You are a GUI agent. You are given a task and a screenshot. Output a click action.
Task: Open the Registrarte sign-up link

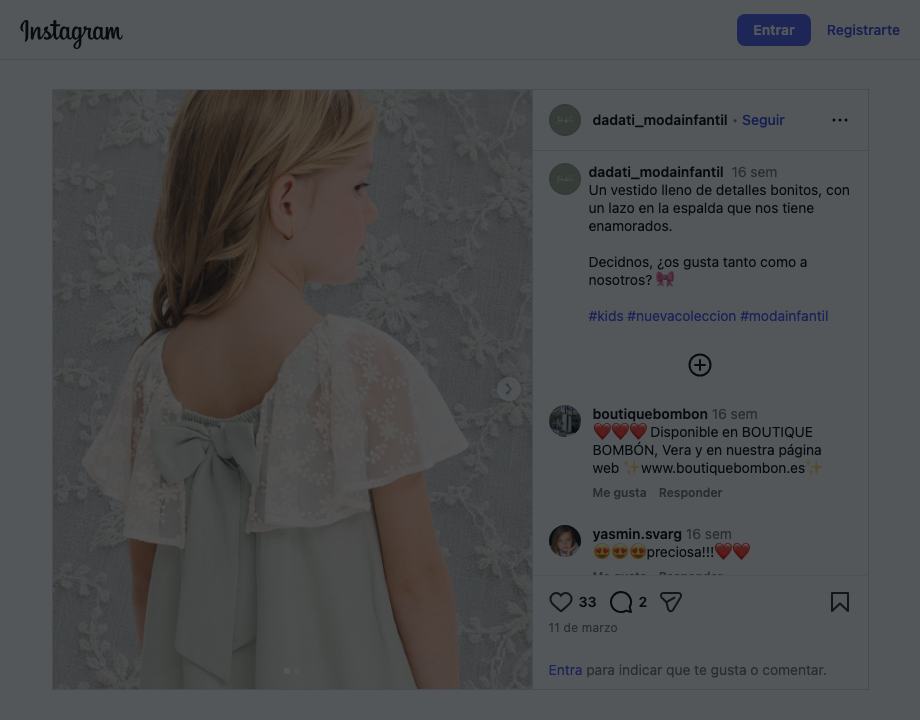(x=862, y=30)
